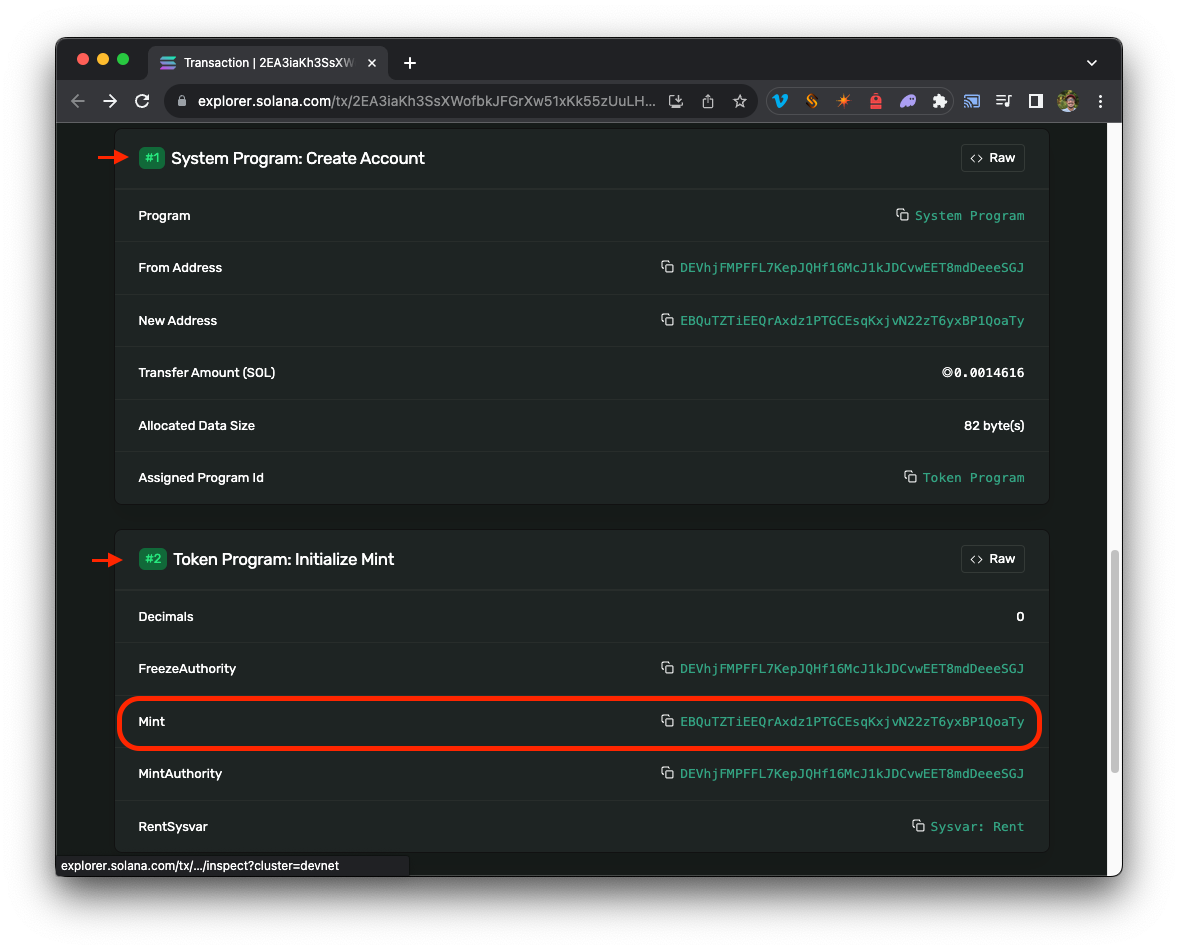Click the Assigned Program Id label

coord(201,478)
